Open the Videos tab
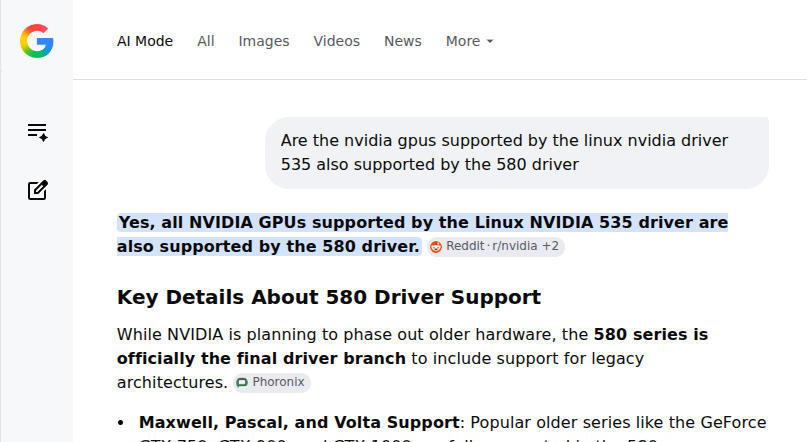Image resolution: width=807 pixels, height=442 pixels. pos(336,41)
